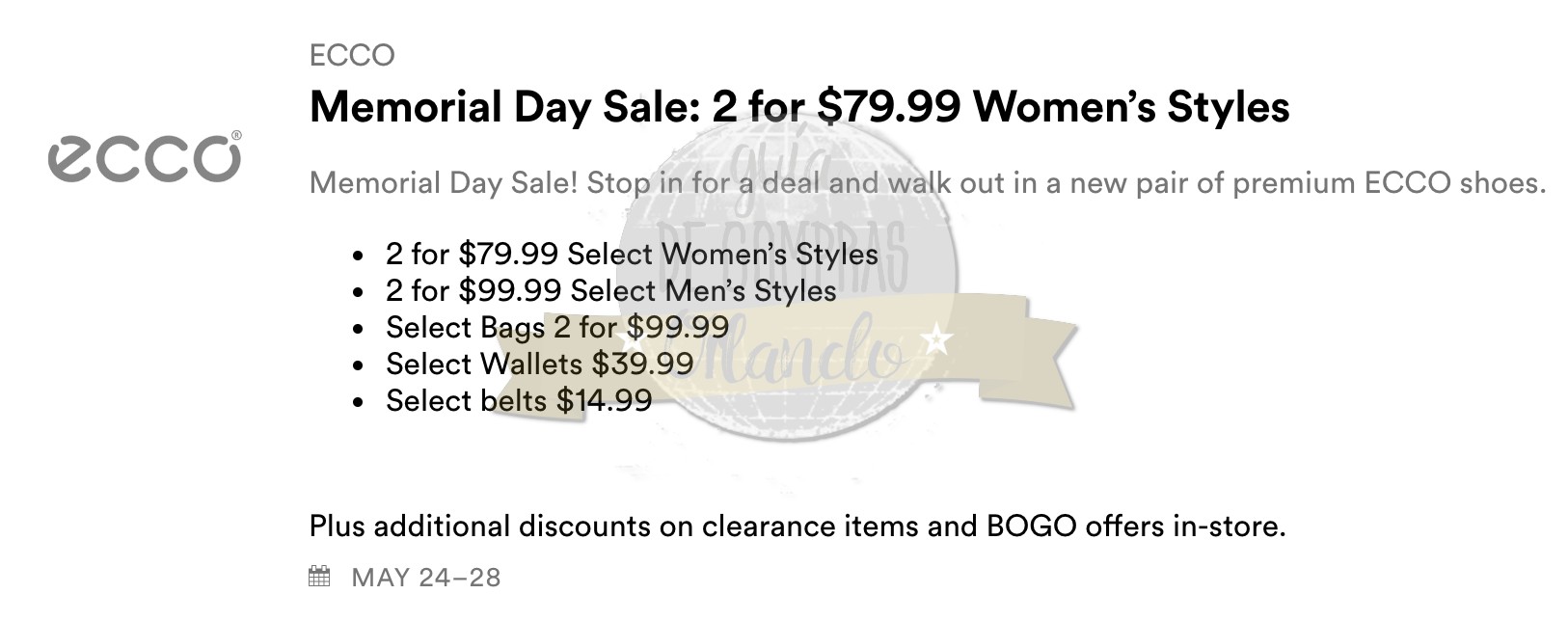This screenshot has height=621, width=1568.
Task: Click the calendar icon beside the dates
Action: point(319,577)
